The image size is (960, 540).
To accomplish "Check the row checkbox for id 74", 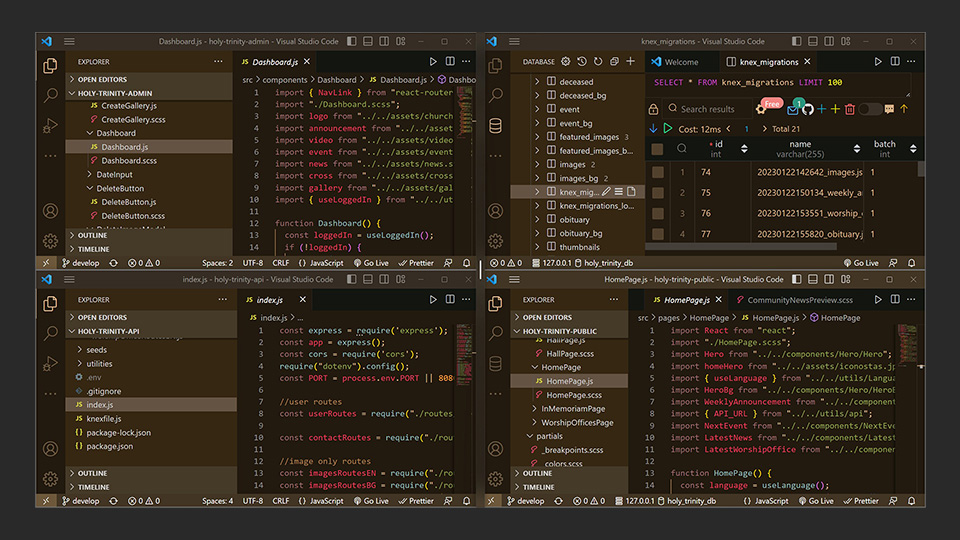I will [658, 172].
